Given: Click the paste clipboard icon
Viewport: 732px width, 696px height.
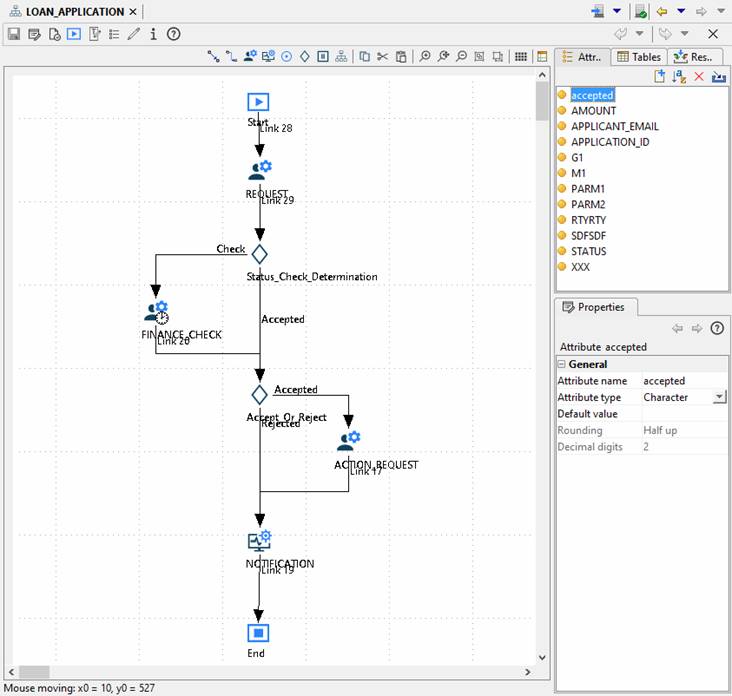Looking at the screenshot, I should click(401, 57).
